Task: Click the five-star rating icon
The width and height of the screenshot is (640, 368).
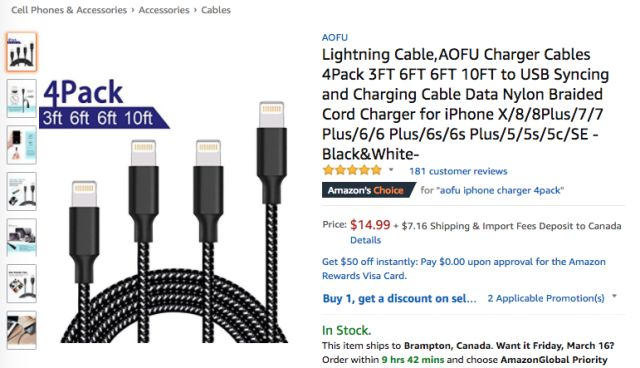Action: click(352, 170)
